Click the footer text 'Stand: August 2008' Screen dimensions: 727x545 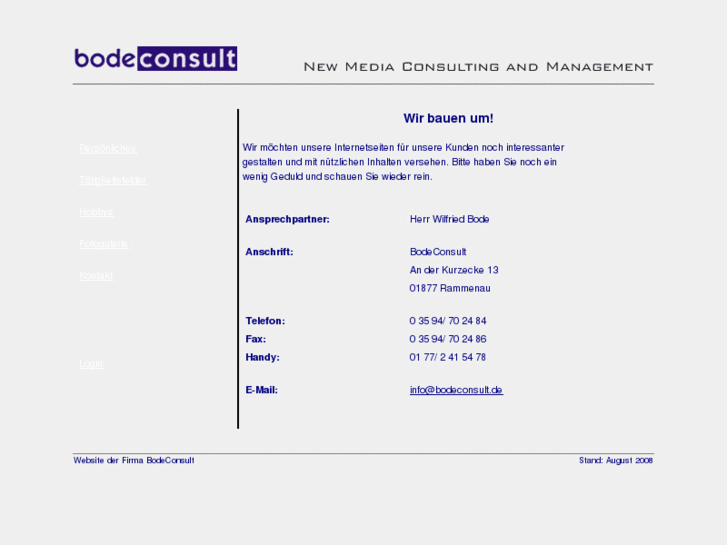point(616,460)
